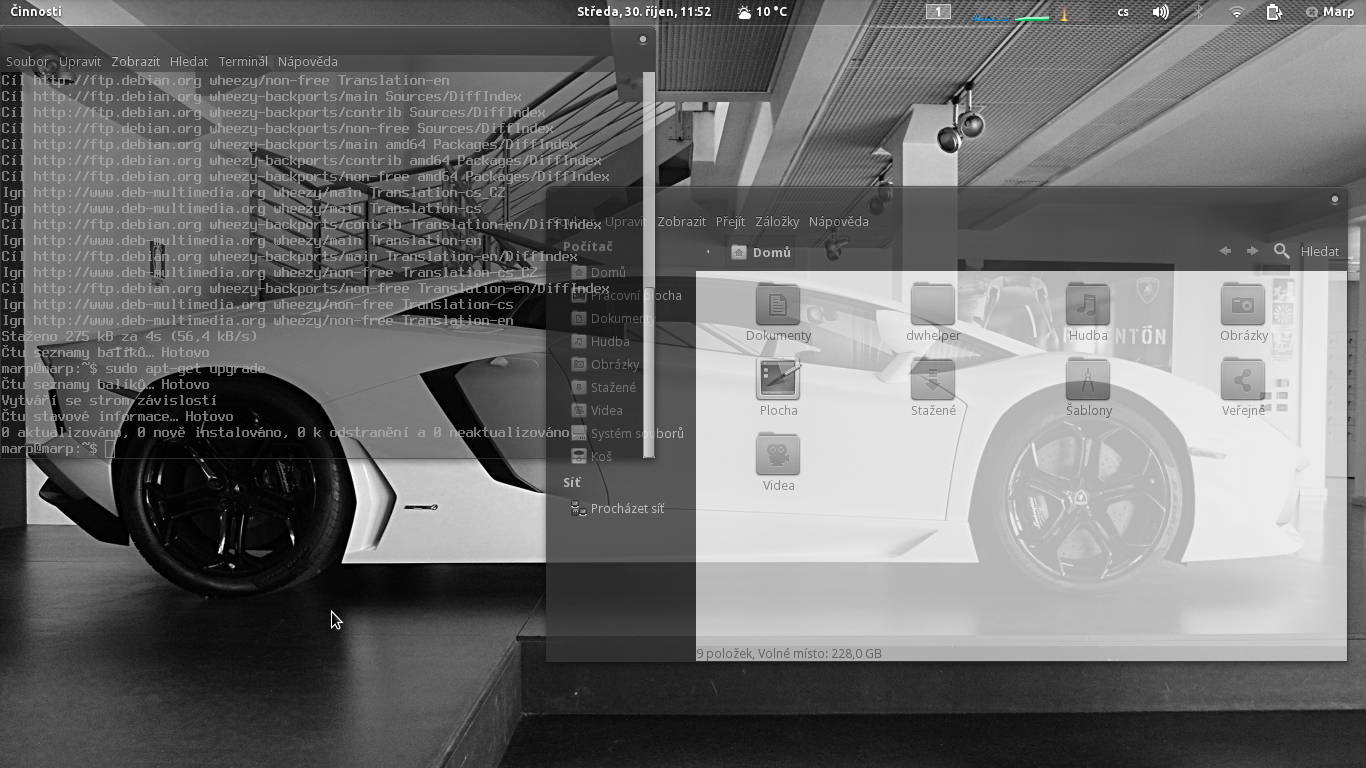
Task: Select Pracovní plocha in the sidebar
Action: pos(626,295)
